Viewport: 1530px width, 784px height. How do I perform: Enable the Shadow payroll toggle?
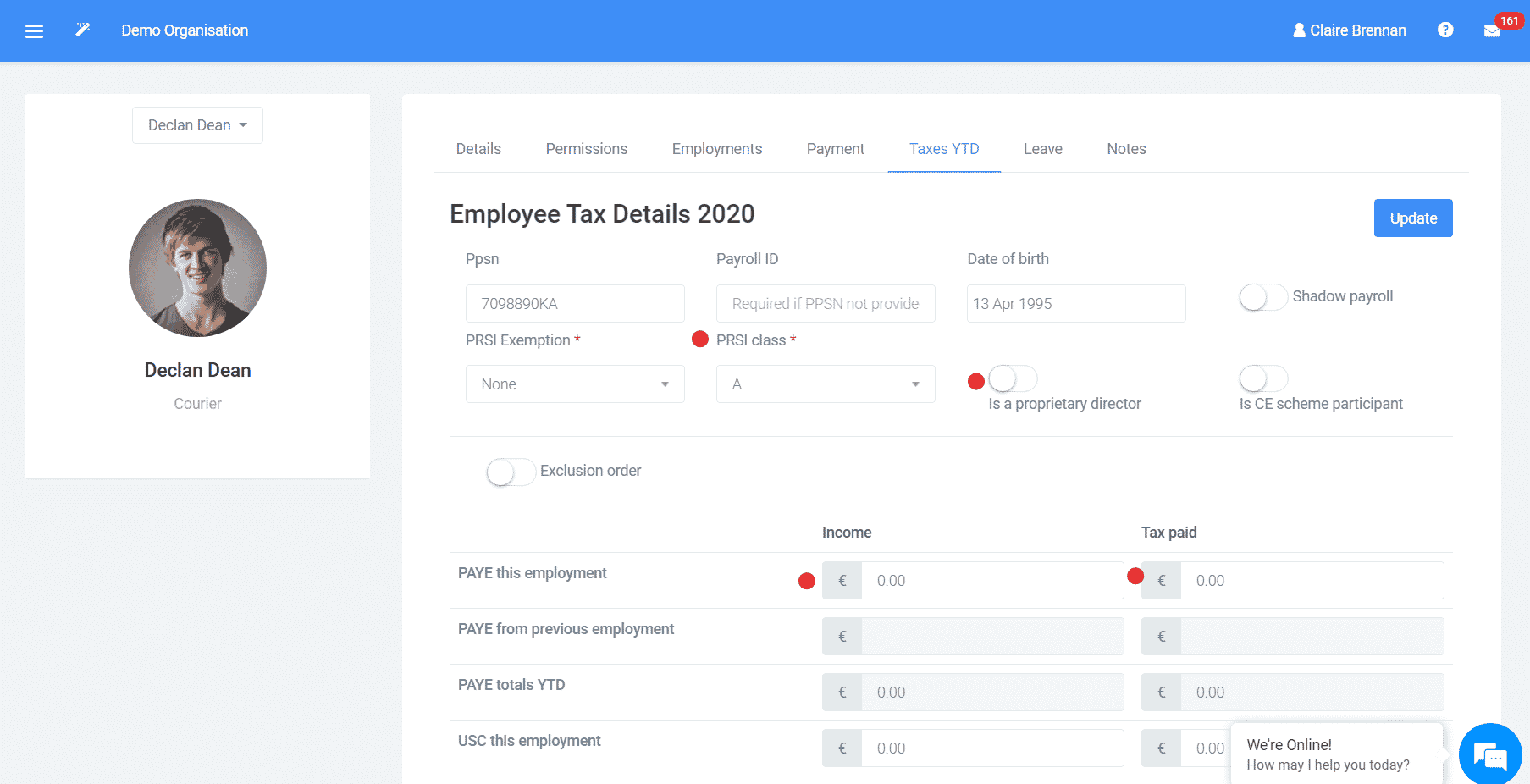click(x=1262, y=297)
